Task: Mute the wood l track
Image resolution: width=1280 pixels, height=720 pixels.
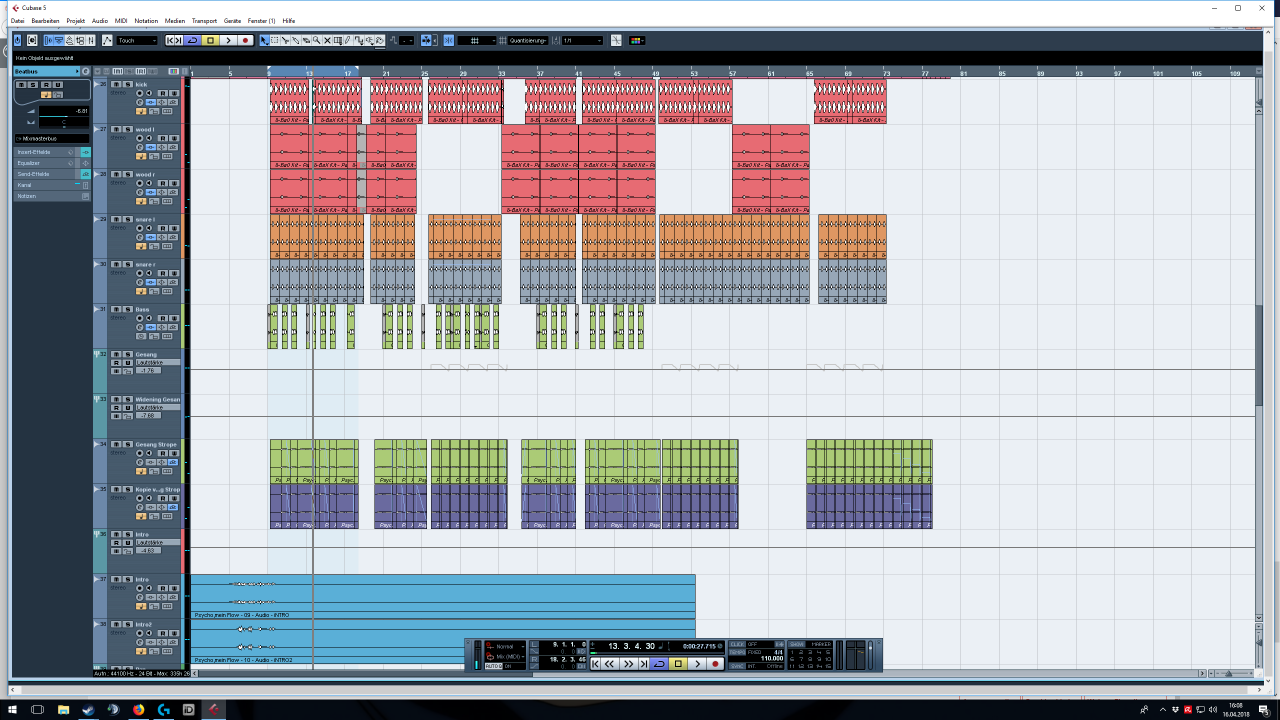Action: coord(116,129)
